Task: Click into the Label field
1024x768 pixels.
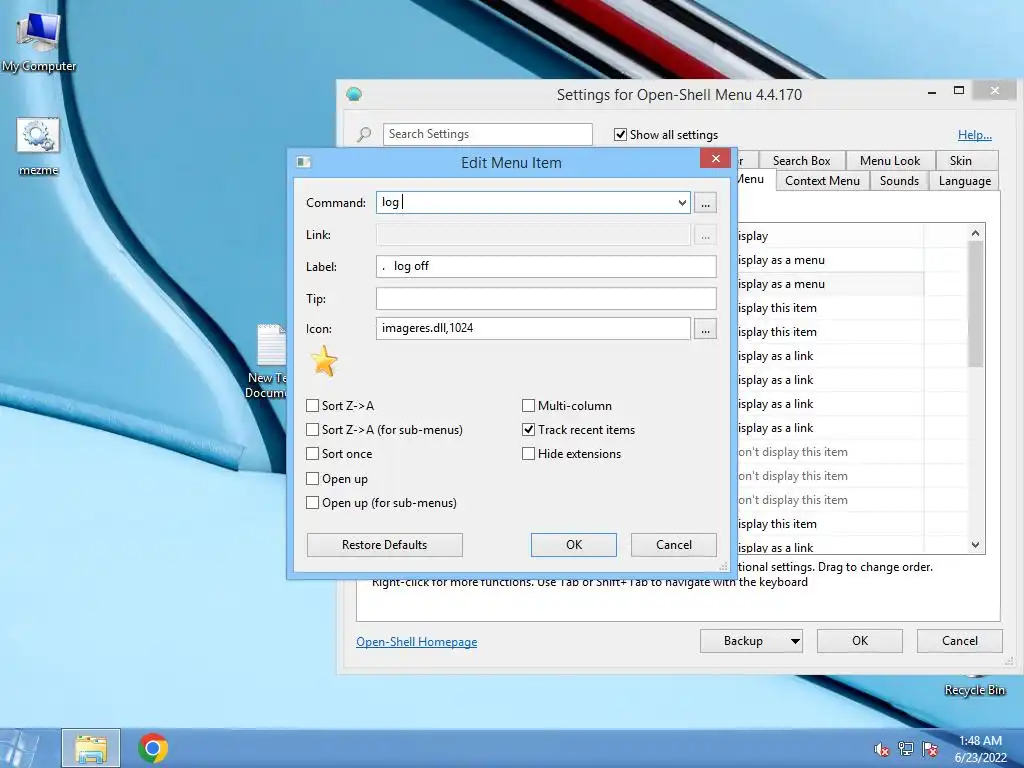Action: (546, 266)
